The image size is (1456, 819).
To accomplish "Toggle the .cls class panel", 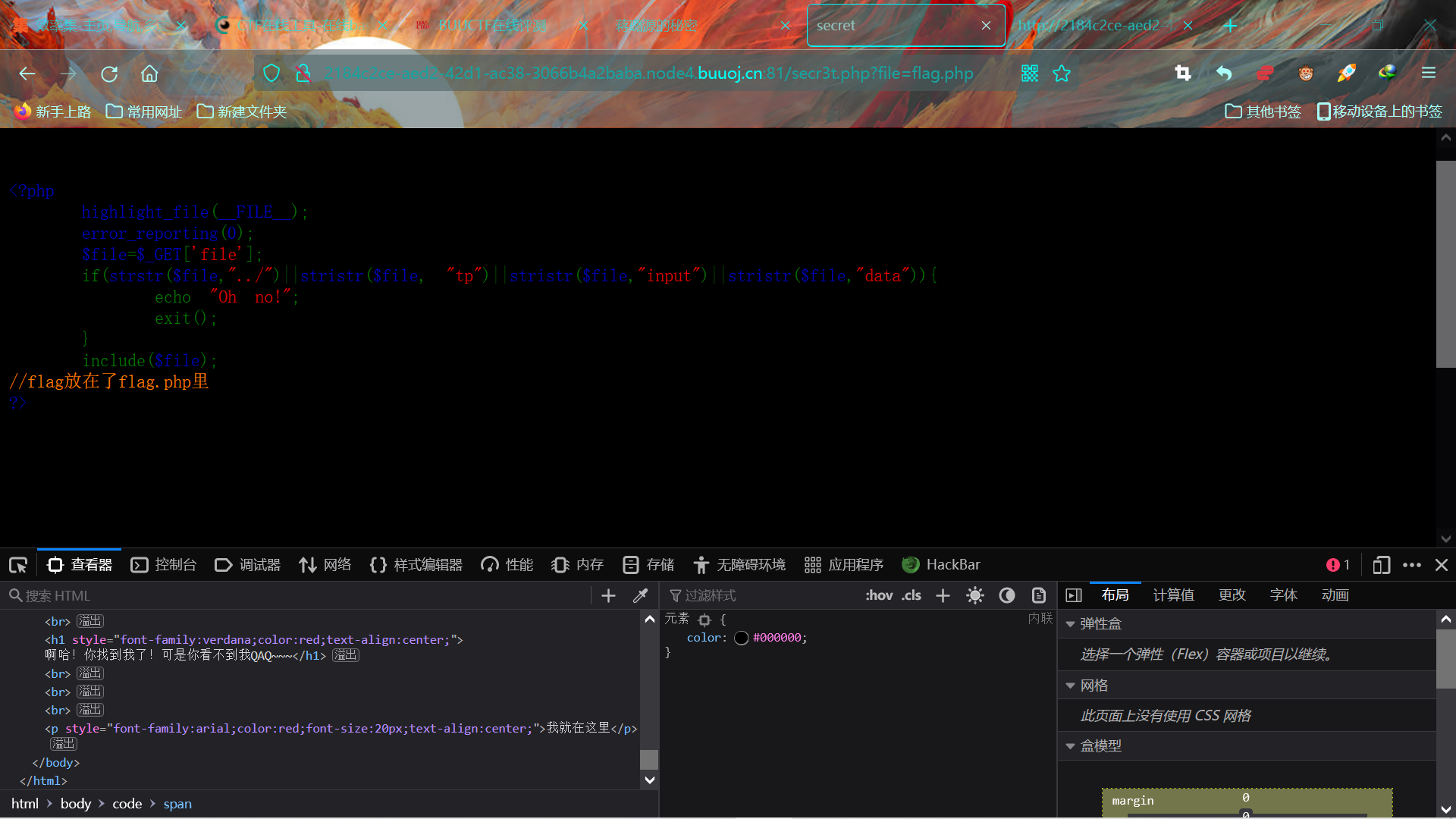I will 912,596.
